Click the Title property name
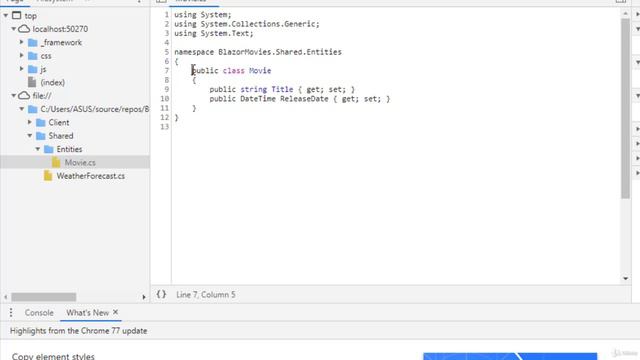The height and width of the screenshot is (360, 640). [282, 89]
